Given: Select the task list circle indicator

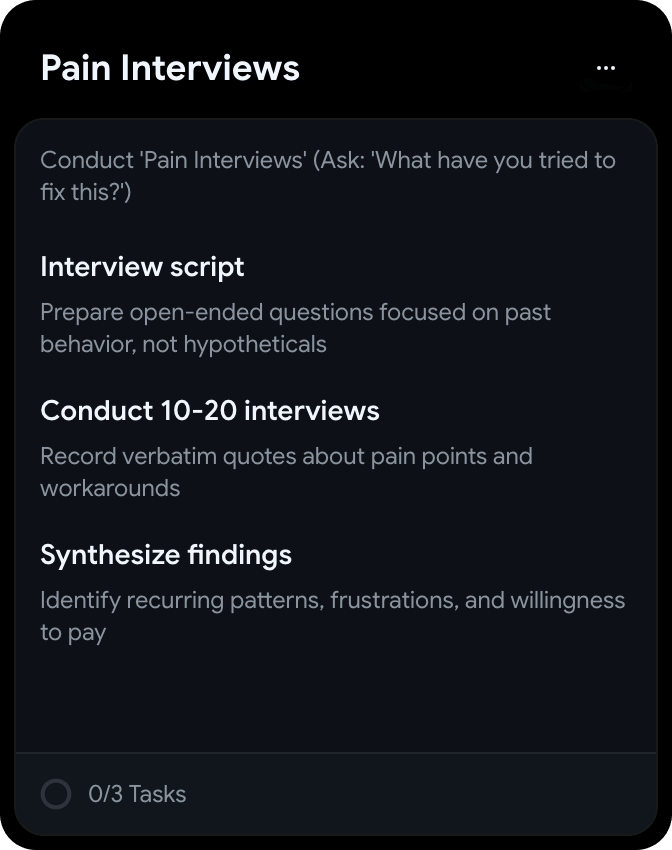Looking at the screenshot, I should point(56,793).
